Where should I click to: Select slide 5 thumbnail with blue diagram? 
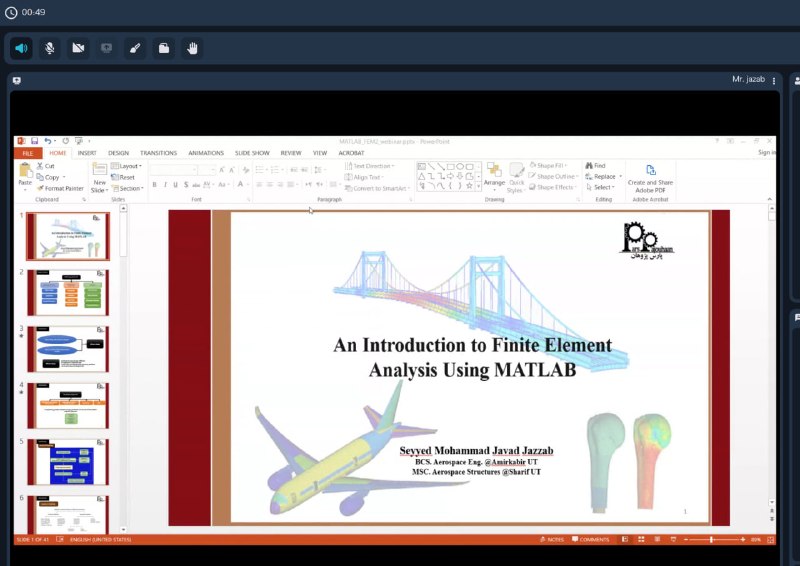point(68,462)
